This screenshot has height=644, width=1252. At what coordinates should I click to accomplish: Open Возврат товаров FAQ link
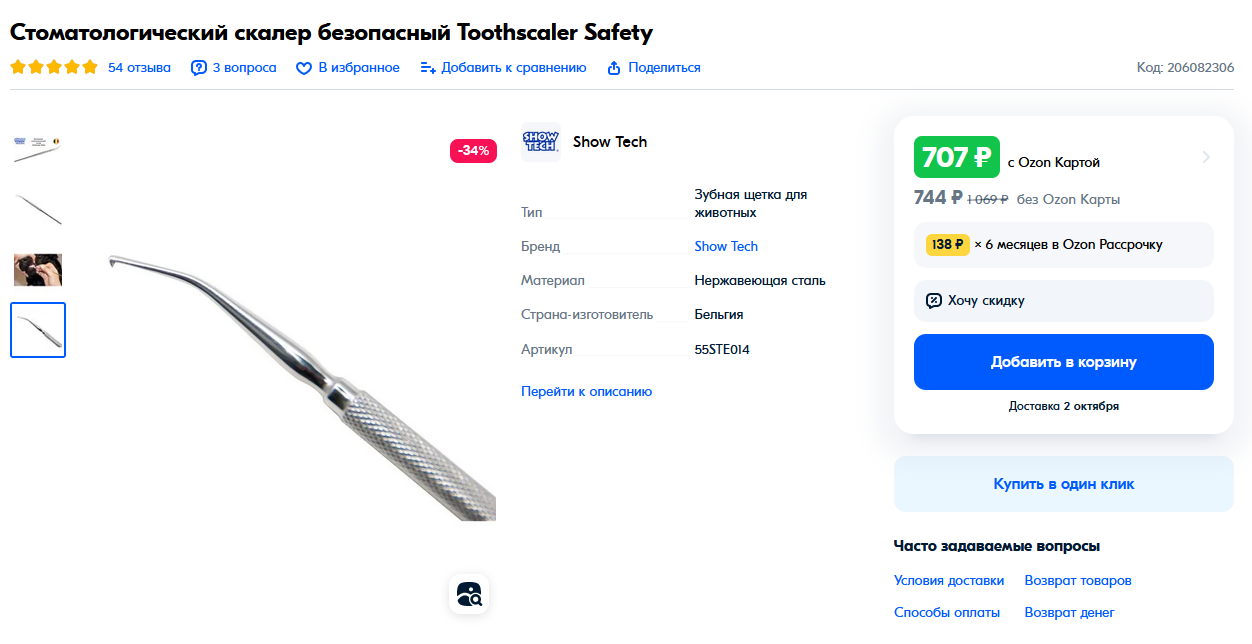click(x=1078, y=580)
